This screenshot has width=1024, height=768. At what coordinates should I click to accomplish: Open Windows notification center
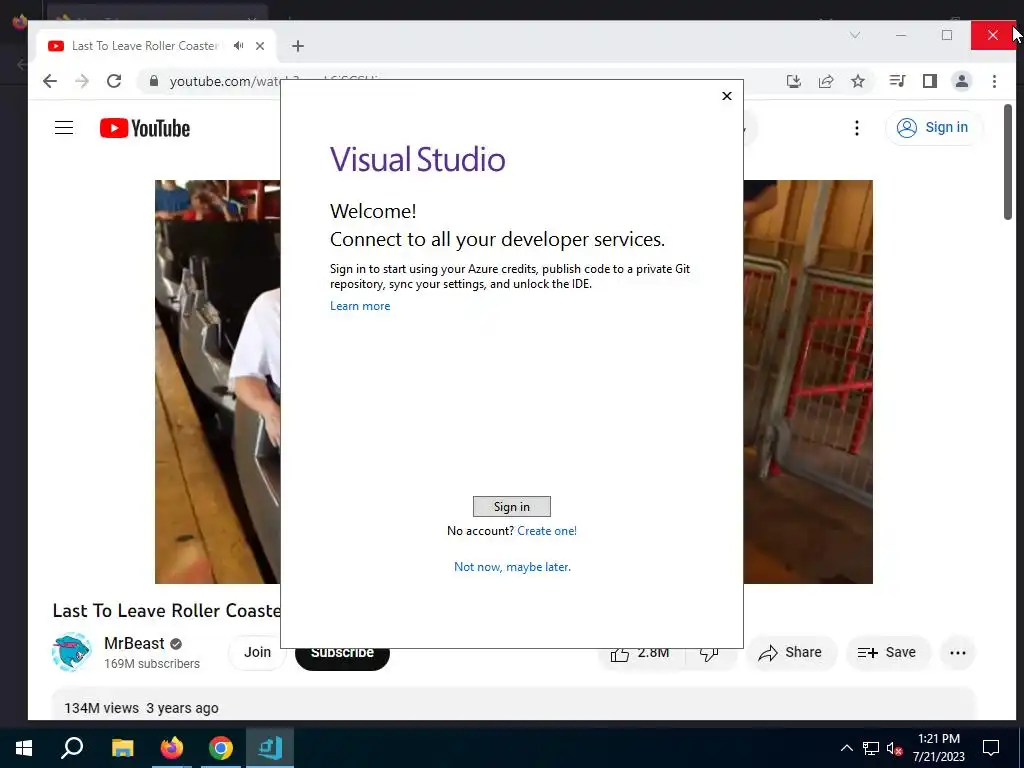coord(991,748)
